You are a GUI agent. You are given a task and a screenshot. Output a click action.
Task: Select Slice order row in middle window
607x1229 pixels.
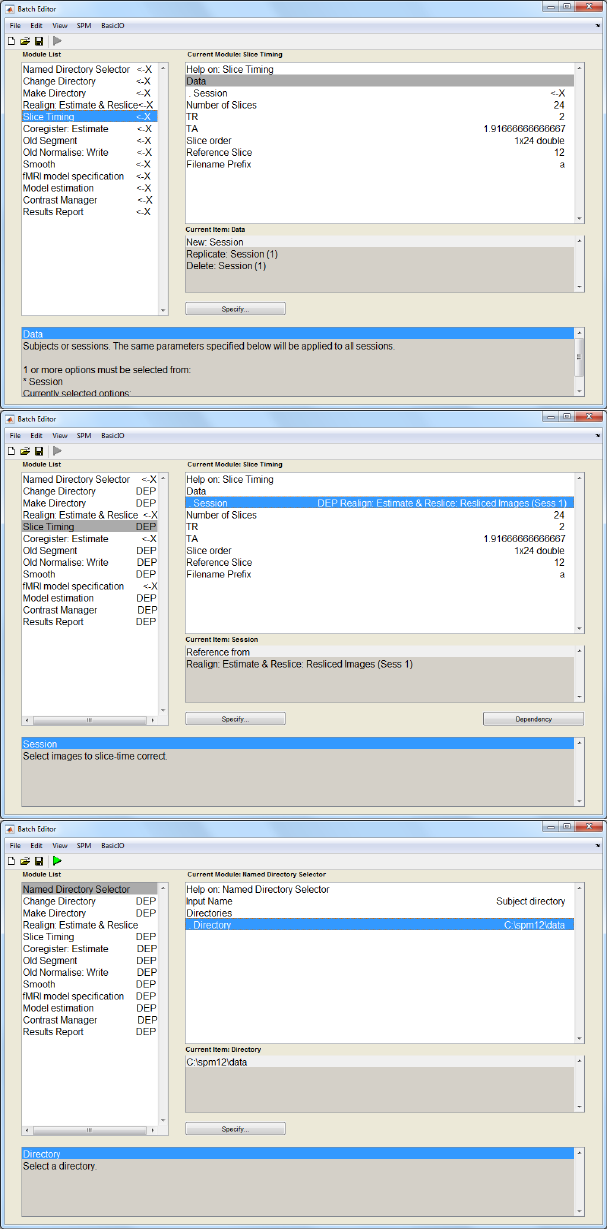pyautogui.click(x=379, y=551)
